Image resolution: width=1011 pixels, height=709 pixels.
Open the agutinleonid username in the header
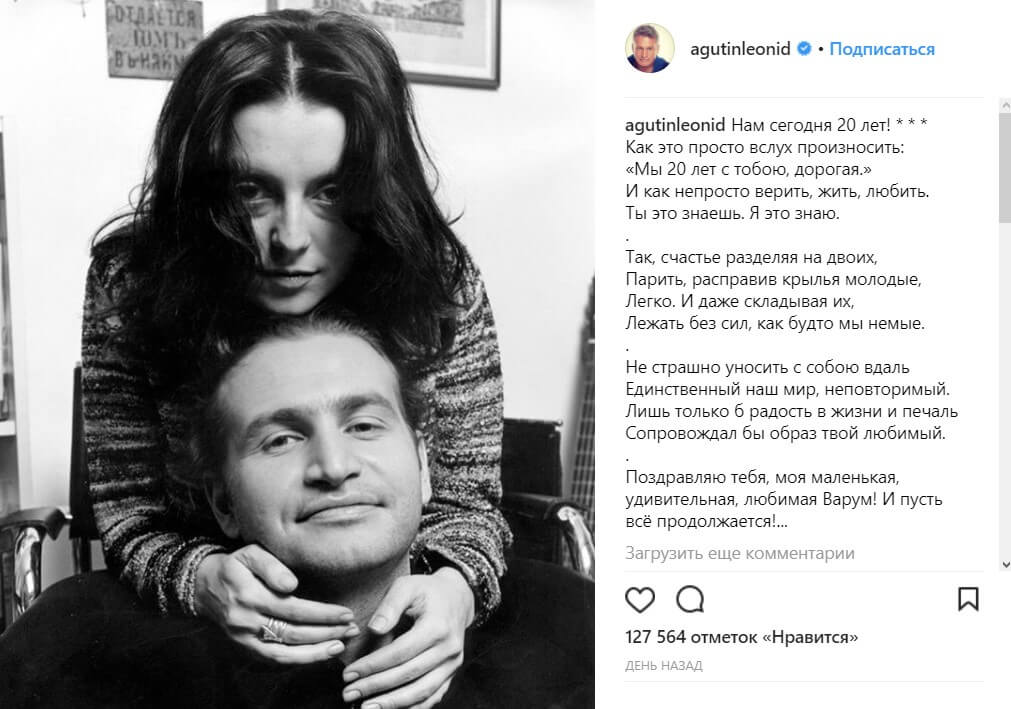(740, 49)
